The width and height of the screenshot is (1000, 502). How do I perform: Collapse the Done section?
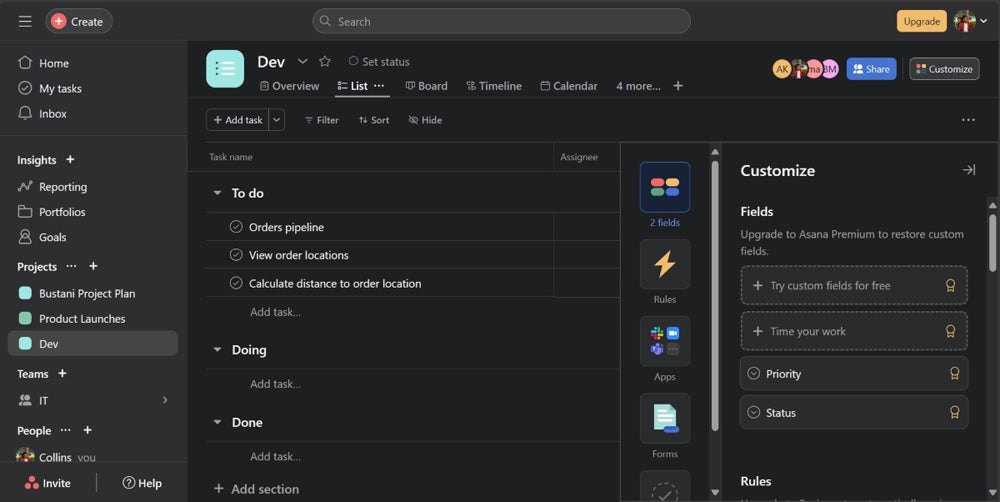(x=217, y=422)
